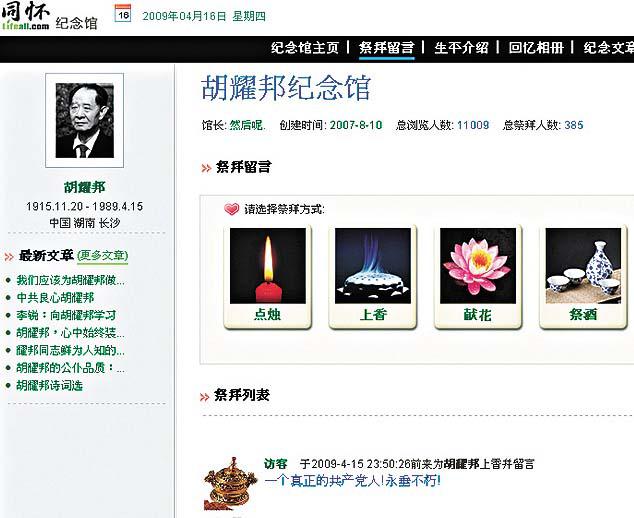
Task: Click curator name 然后呢
Action: point(247,125)
